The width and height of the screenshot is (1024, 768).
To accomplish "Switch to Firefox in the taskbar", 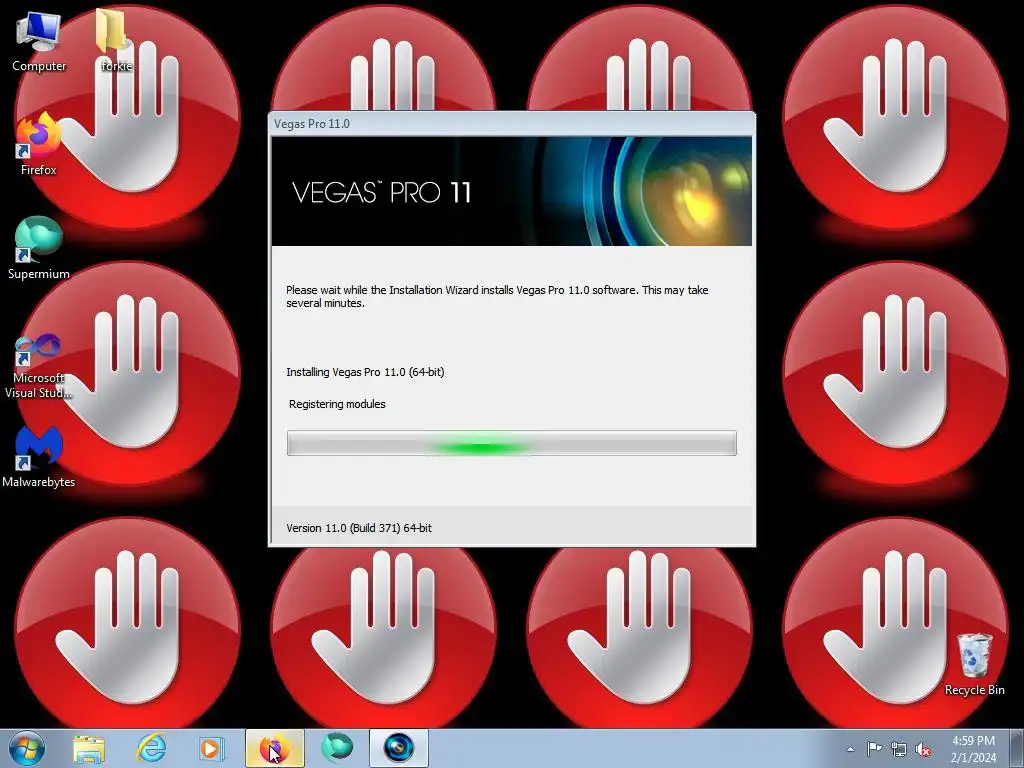I will coord(274,748).
